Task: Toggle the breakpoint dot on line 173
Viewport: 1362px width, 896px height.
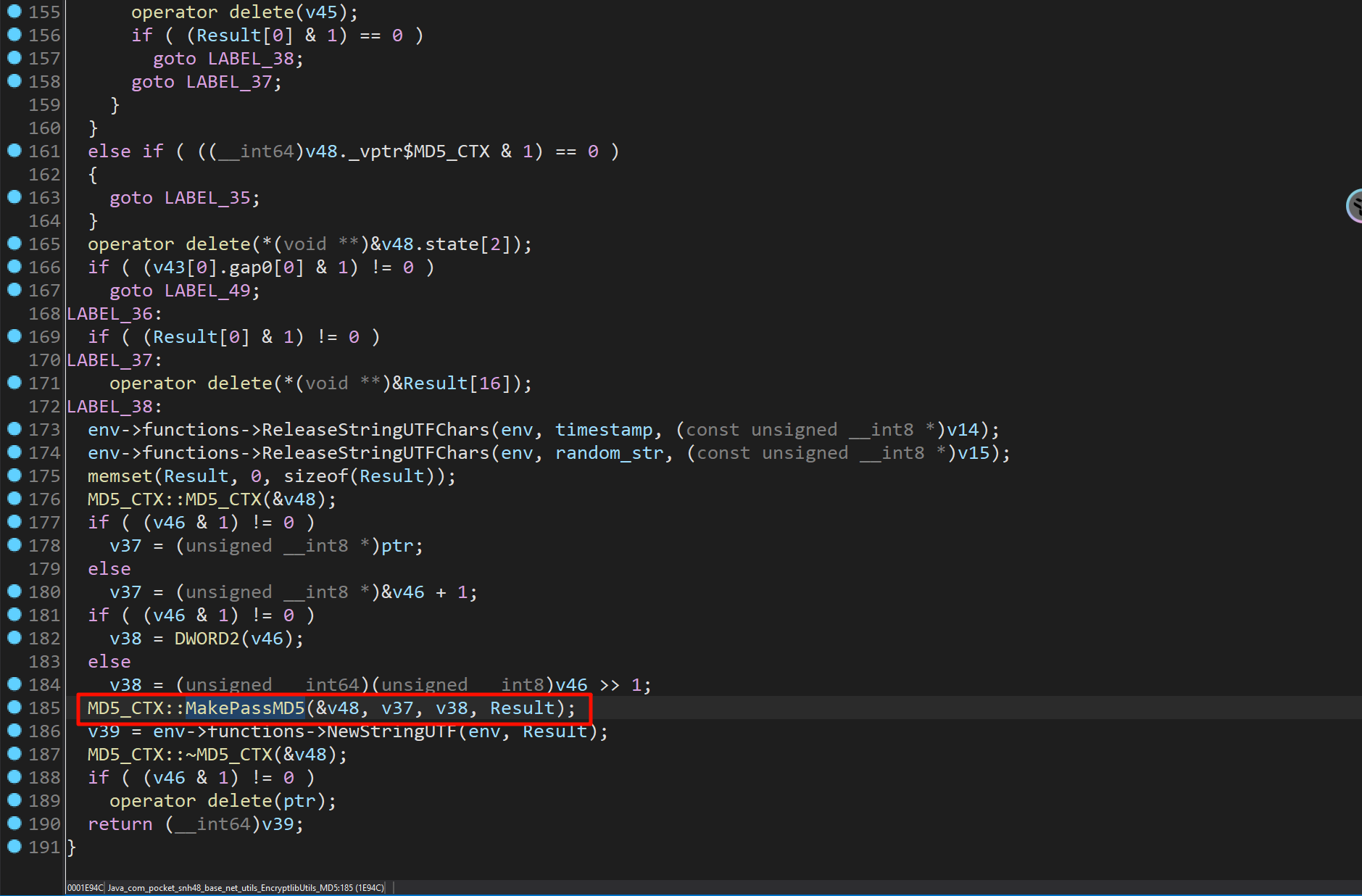Action: [x=14, y=428]
